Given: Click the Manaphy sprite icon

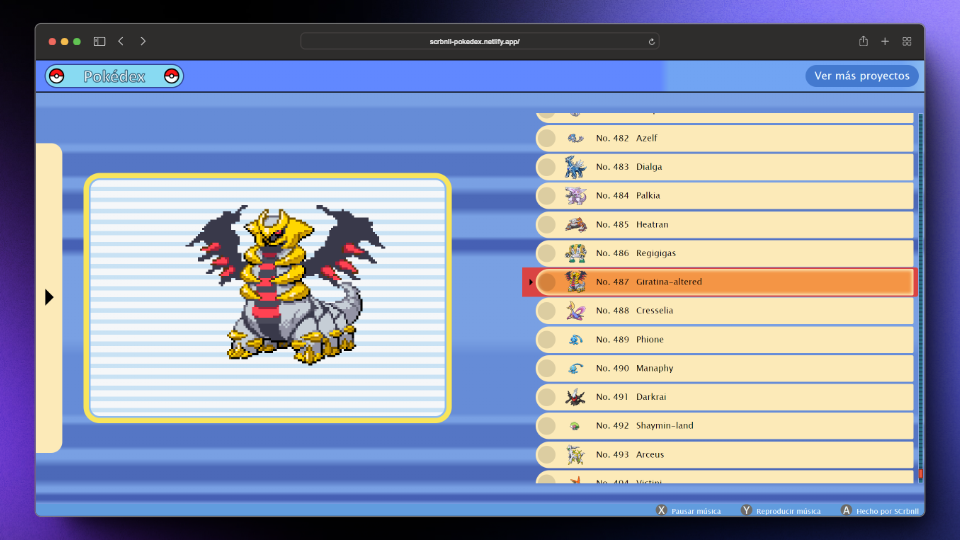Looking at the screenshot, I should (575, 368).
